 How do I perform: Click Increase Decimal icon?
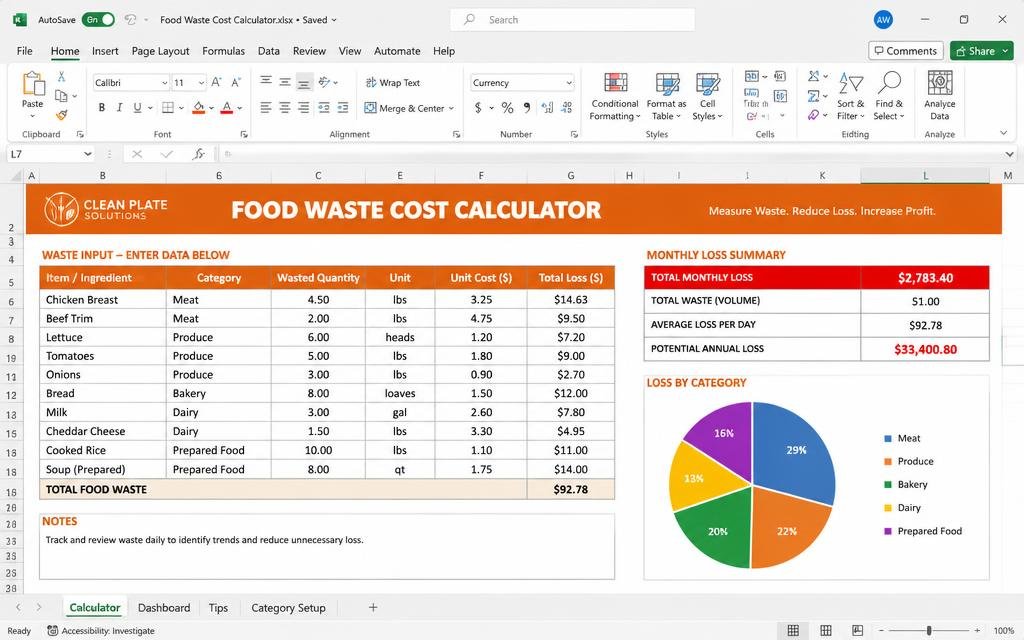pyautogui.click(x=547, y=108)
